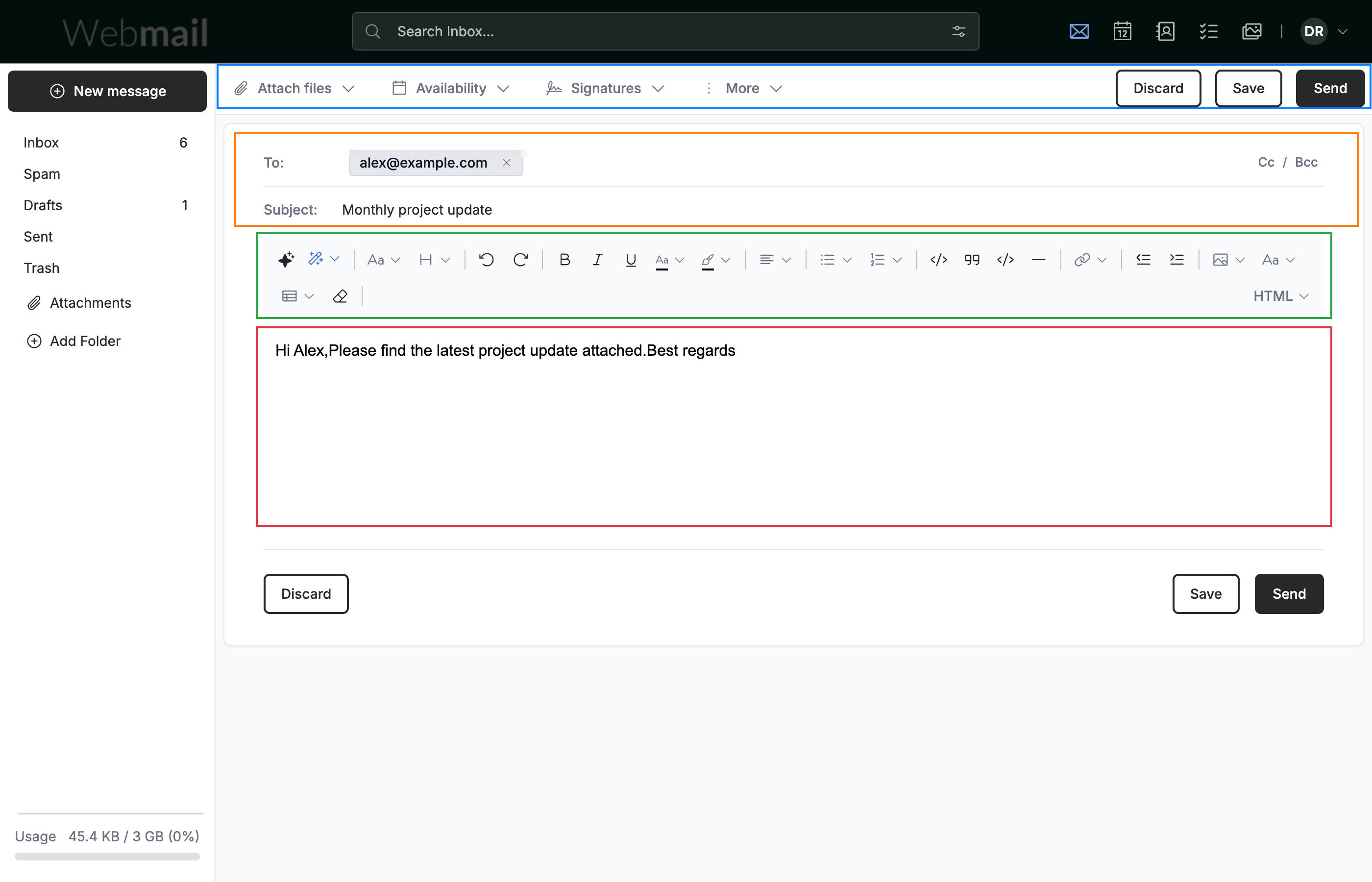Image resolution: width=1372 pixels, height=882 pixels.
Task: Remove alex@example.com recipient chip
Action: click(506, 163)
